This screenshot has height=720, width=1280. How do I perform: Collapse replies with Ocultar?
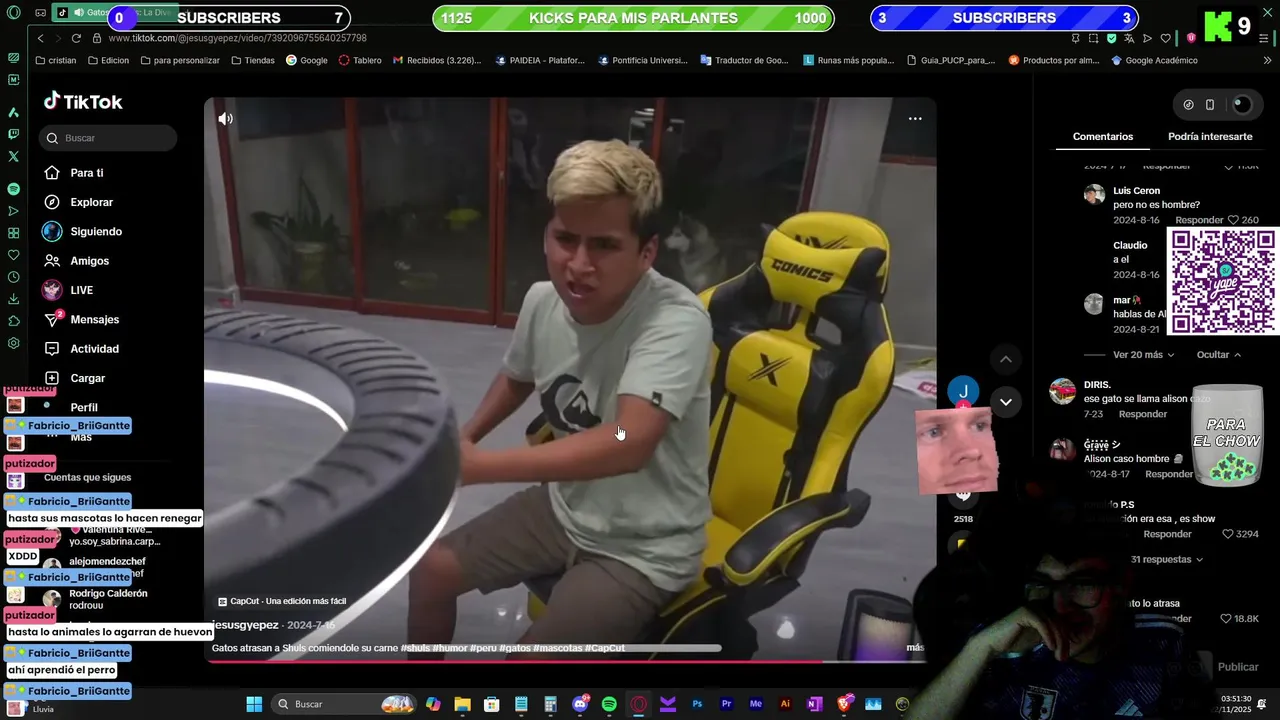(1218, 355)
